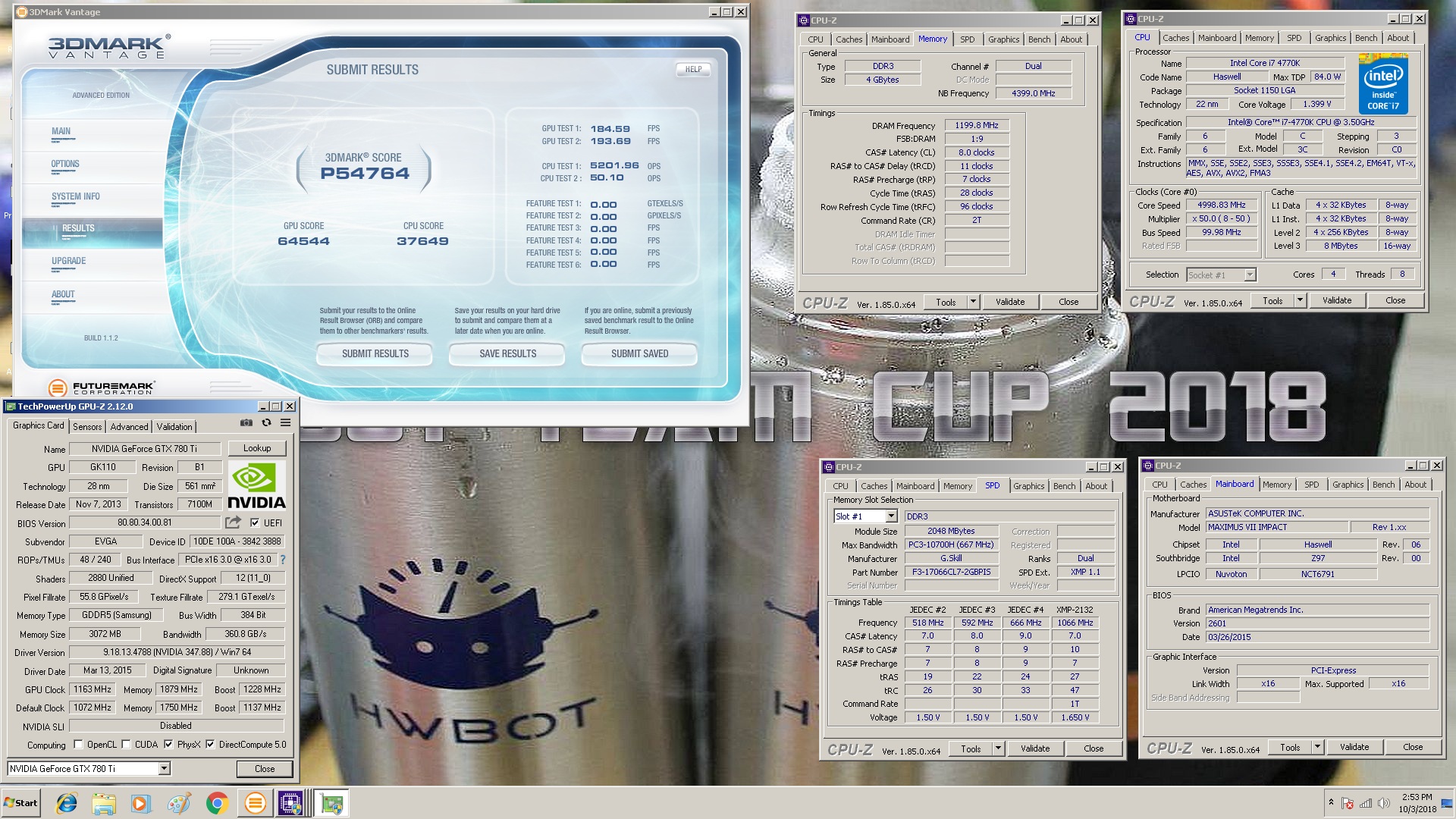Image resolution: width=1456 pixels, height=819 pixels.
Task: Select the green GPU-Z taskbar icon
Action: pos(331,803)
